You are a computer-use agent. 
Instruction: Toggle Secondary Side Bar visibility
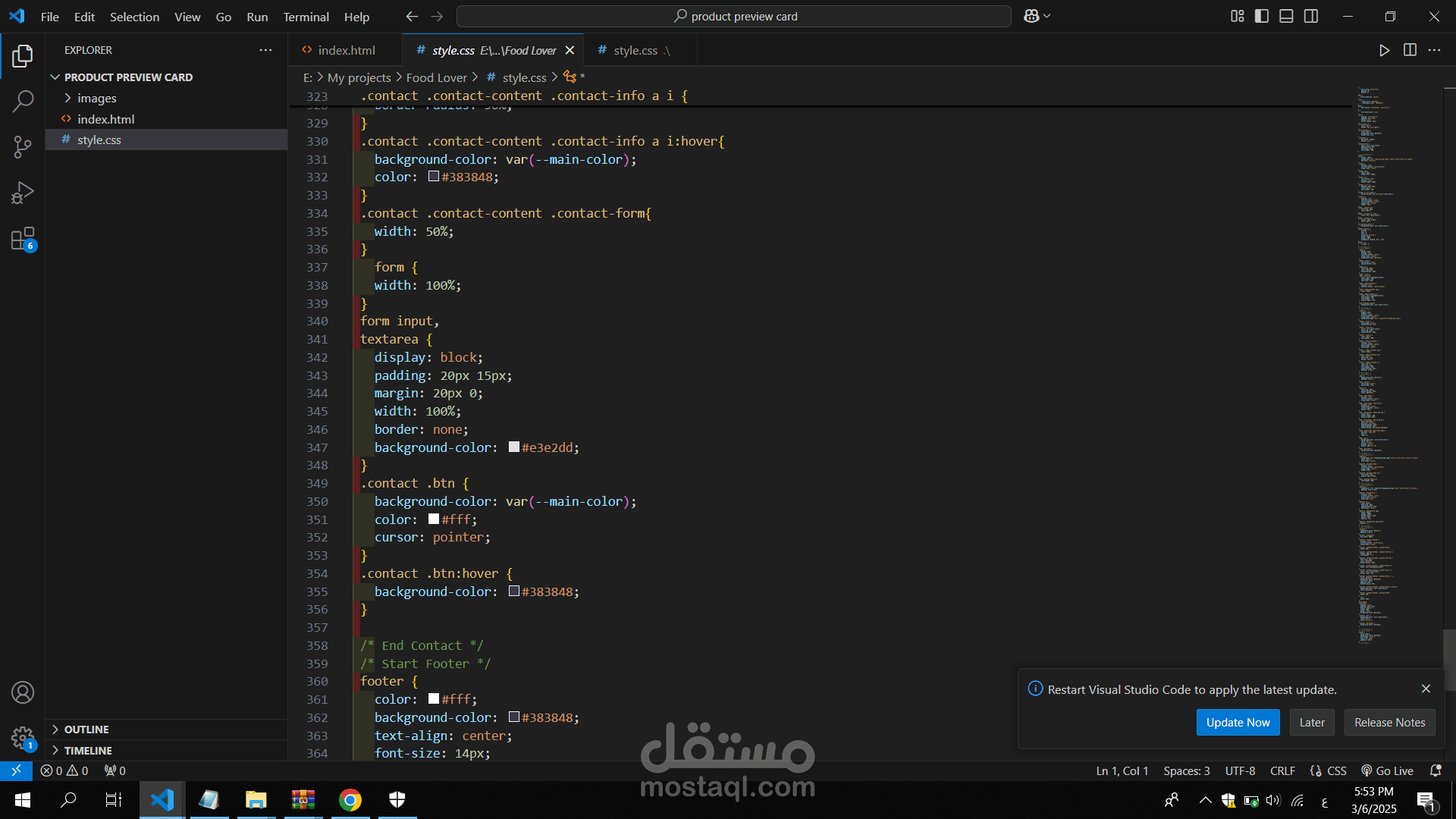[1311, 16]
